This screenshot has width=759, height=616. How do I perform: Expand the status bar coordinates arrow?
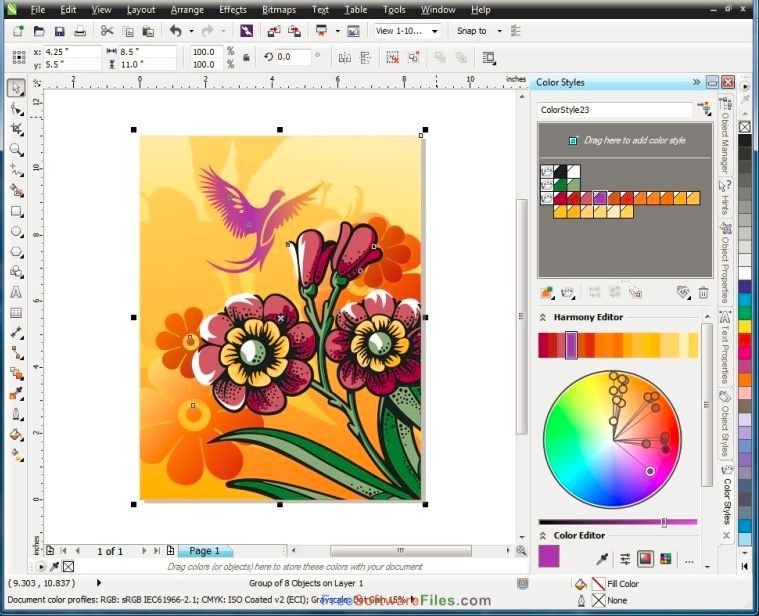pyautogui.click(x=99, y=583)
